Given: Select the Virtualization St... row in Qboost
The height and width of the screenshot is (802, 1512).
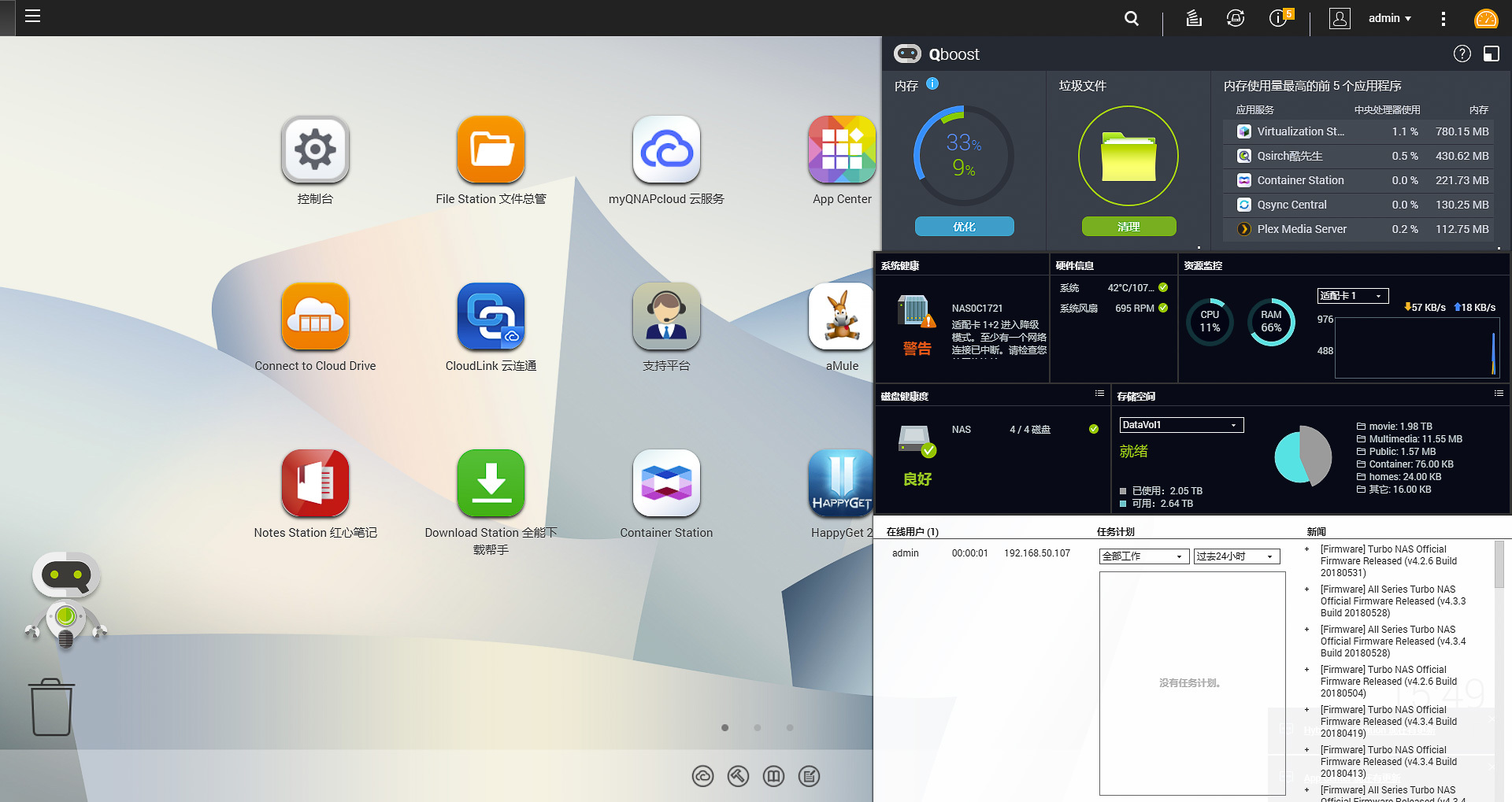Looking at the screenshot, I should click(1358, 131).
